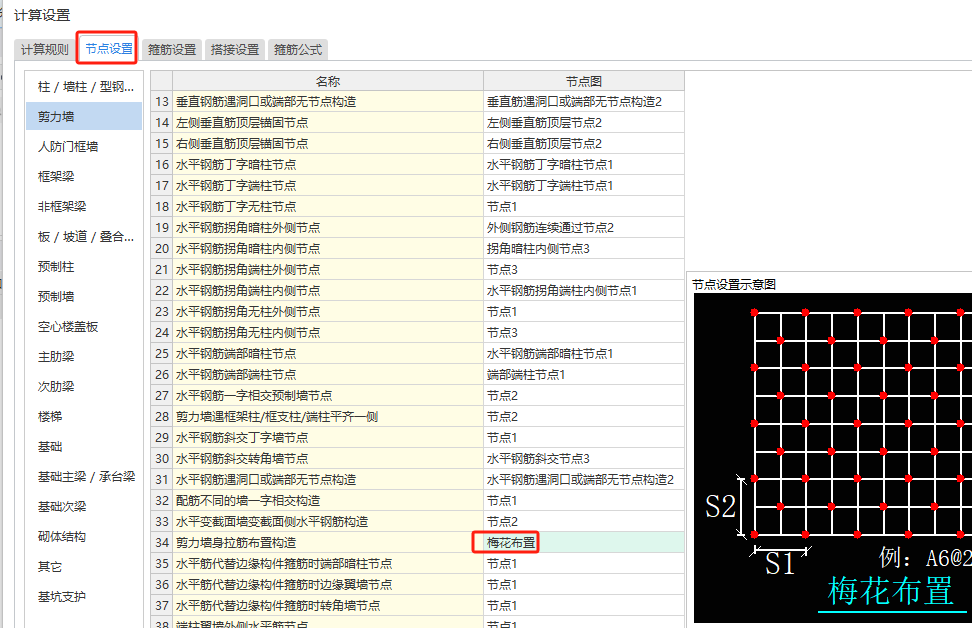972x628 pixels.
Task: Switch to the 计算规则 tab
Action: click(45, 50)
